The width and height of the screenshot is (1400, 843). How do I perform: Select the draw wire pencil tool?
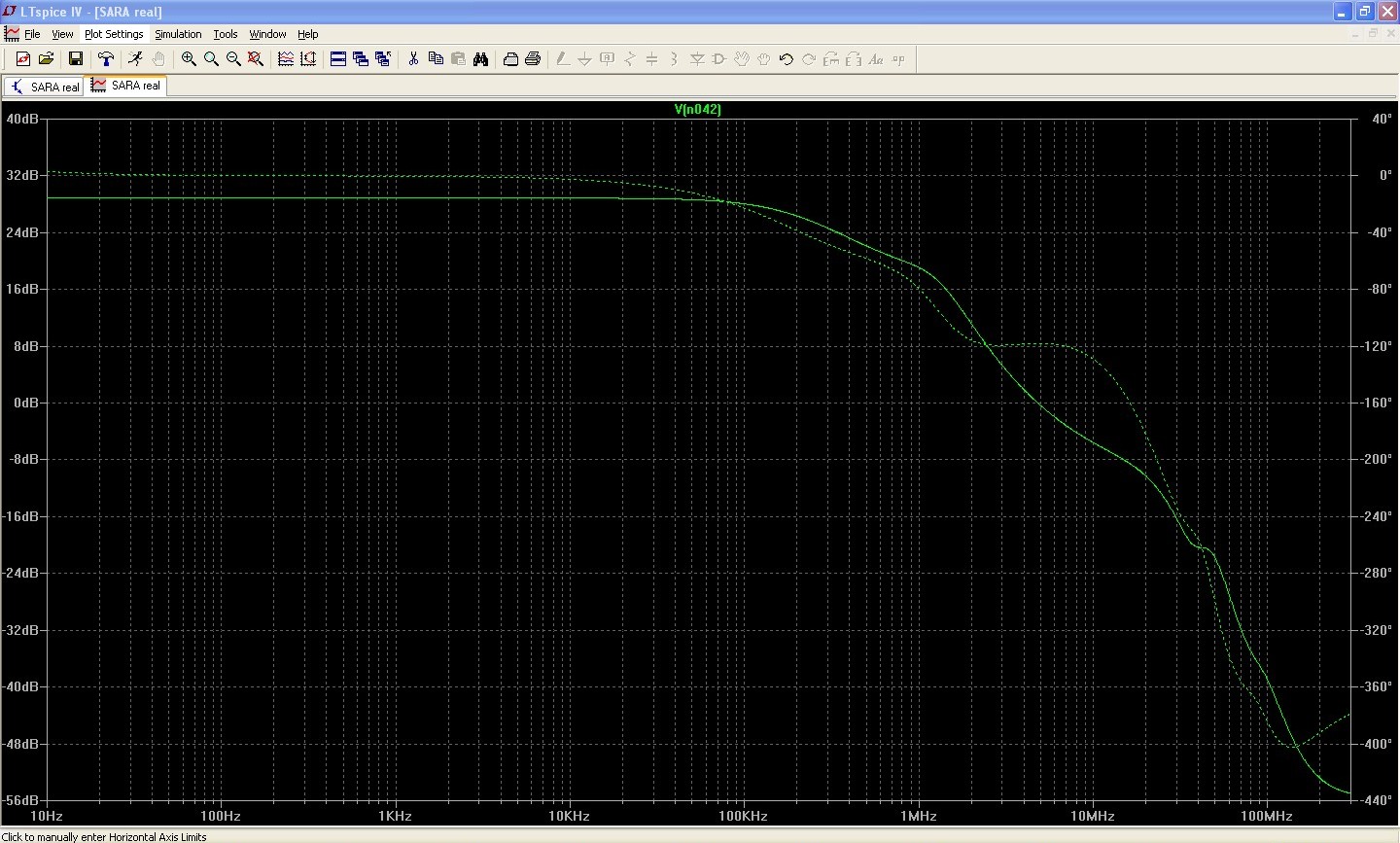tap(563, 59)
